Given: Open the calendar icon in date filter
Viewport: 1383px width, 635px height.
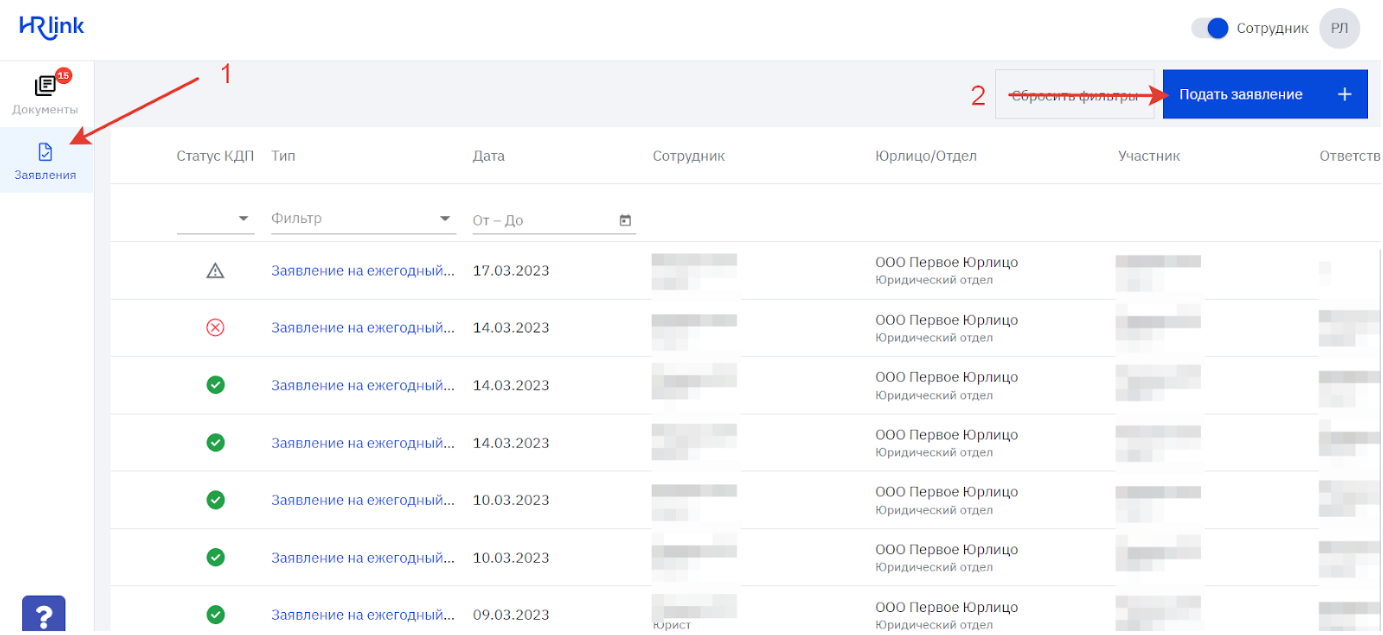Looking at the screenshot, I should click(x=625, y=220).
